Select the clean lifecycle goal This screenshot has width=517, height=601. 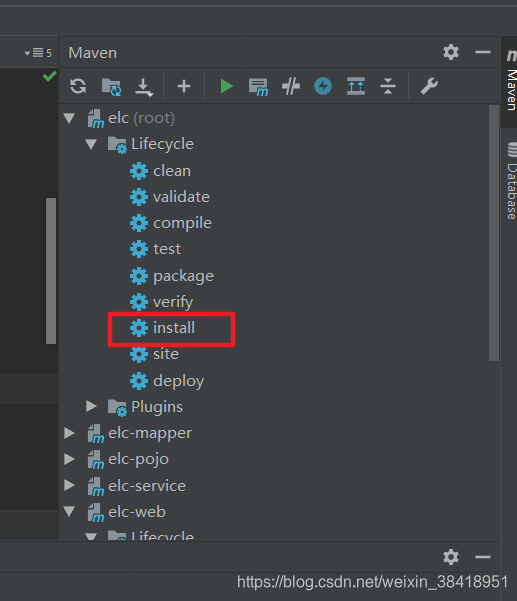click(x=172, y=171)
